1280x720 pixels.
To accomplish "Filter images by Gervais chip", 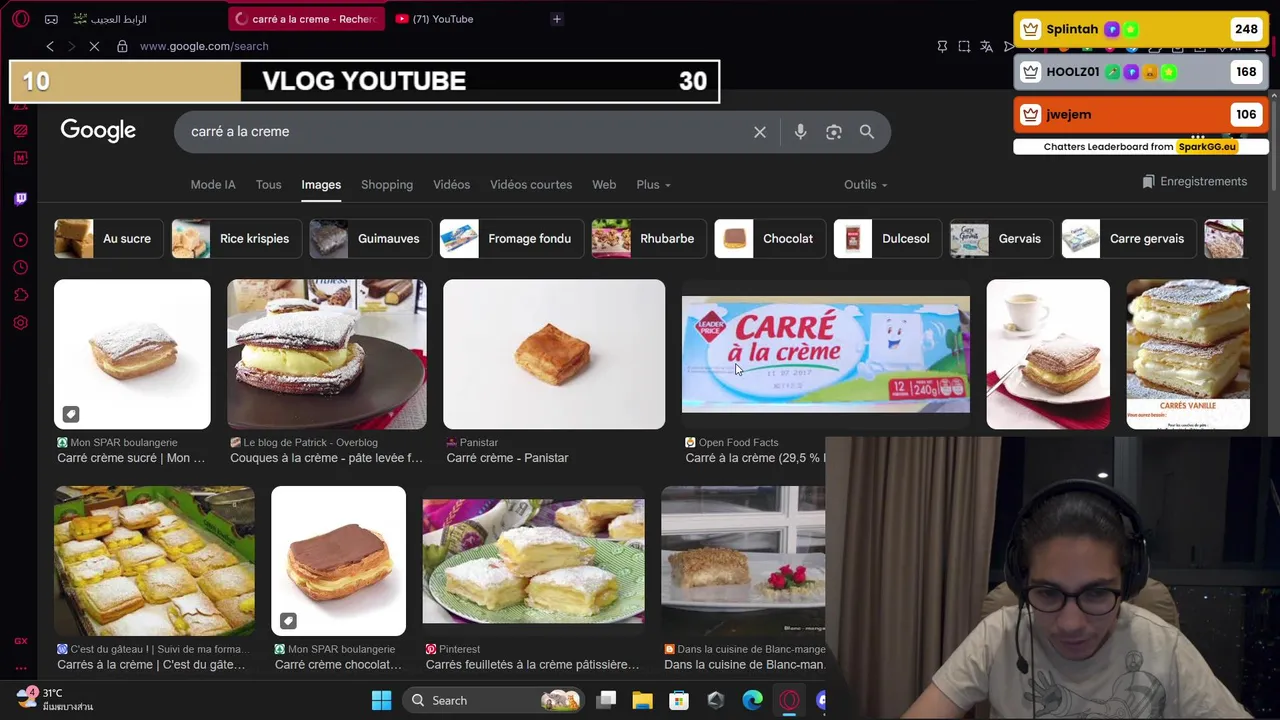I will pyautogui.click(x=1000, y=239).
